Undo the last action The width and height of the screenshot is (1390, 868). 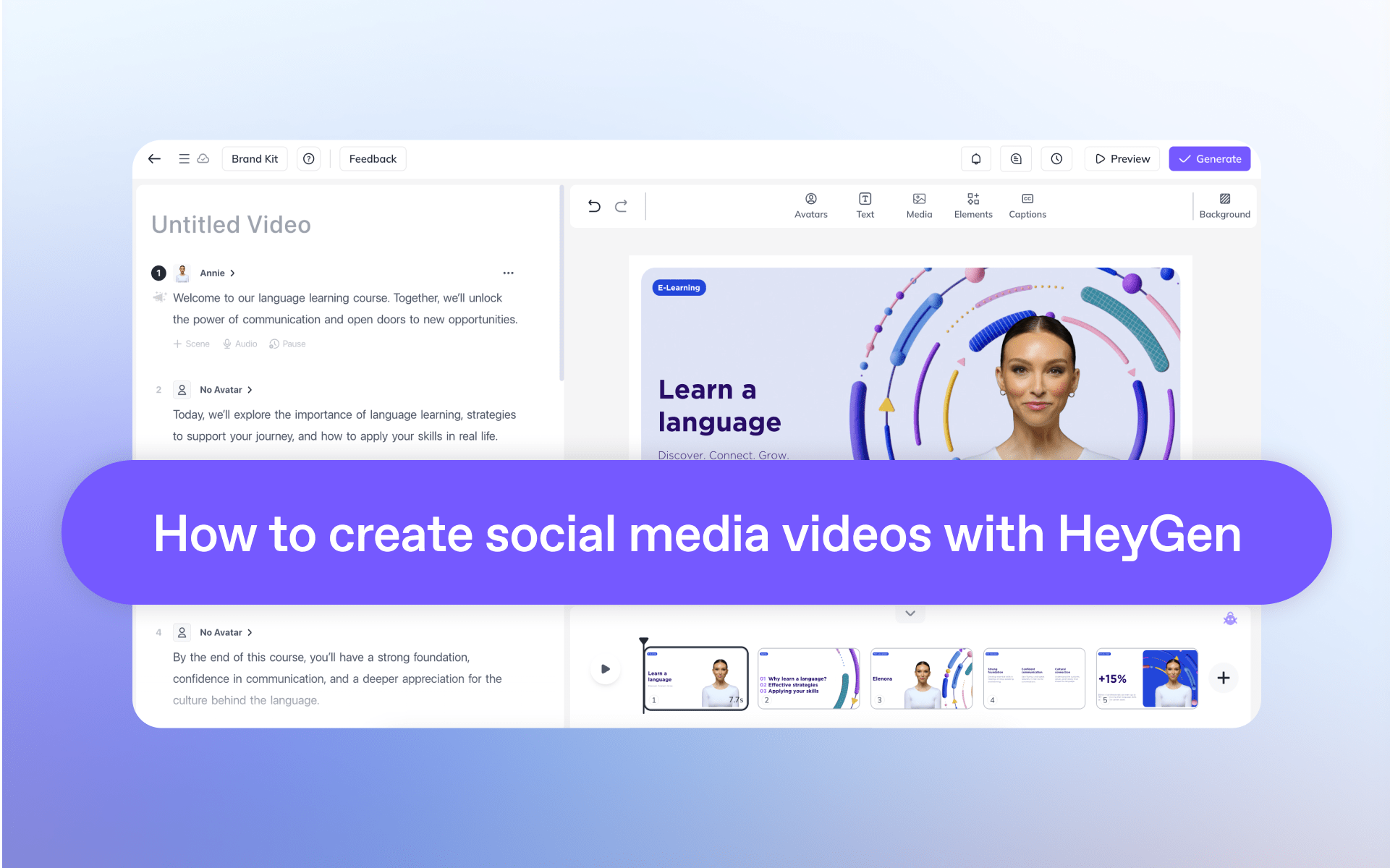594,206
